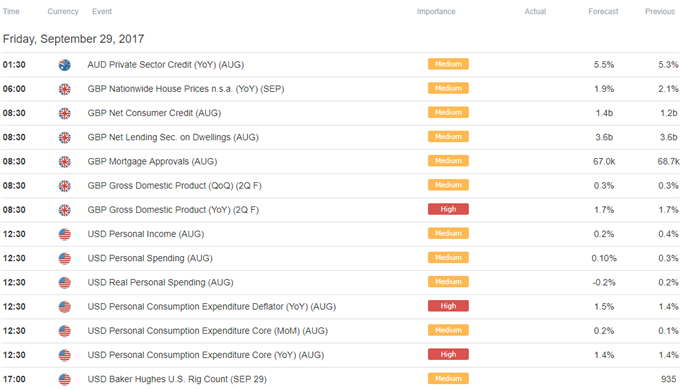Click High badge for PCE Core (YoY)
The image size is (680, 389).
(448, 355)
